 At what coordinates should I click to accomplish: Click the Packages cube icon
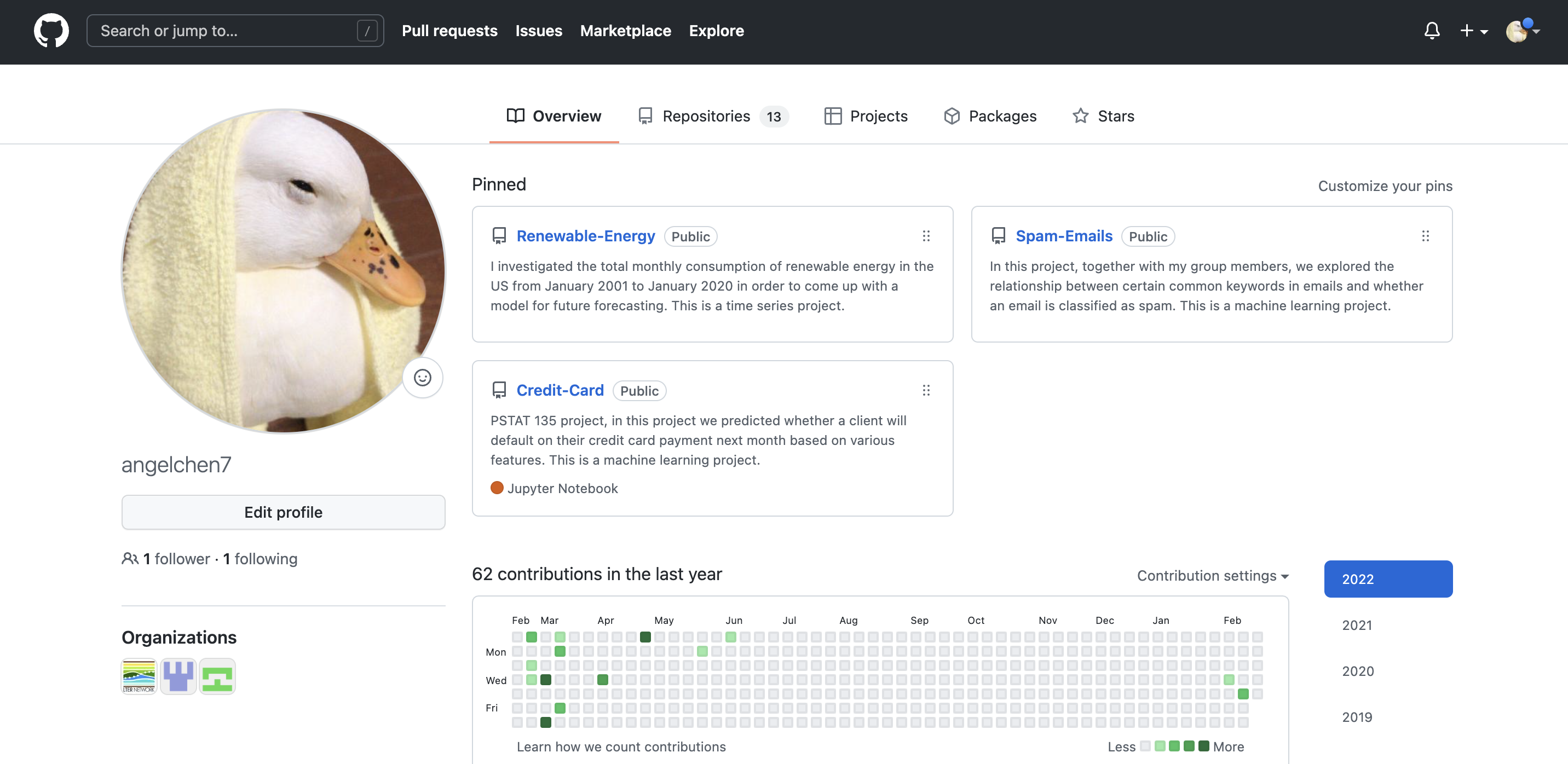[952, 115]
